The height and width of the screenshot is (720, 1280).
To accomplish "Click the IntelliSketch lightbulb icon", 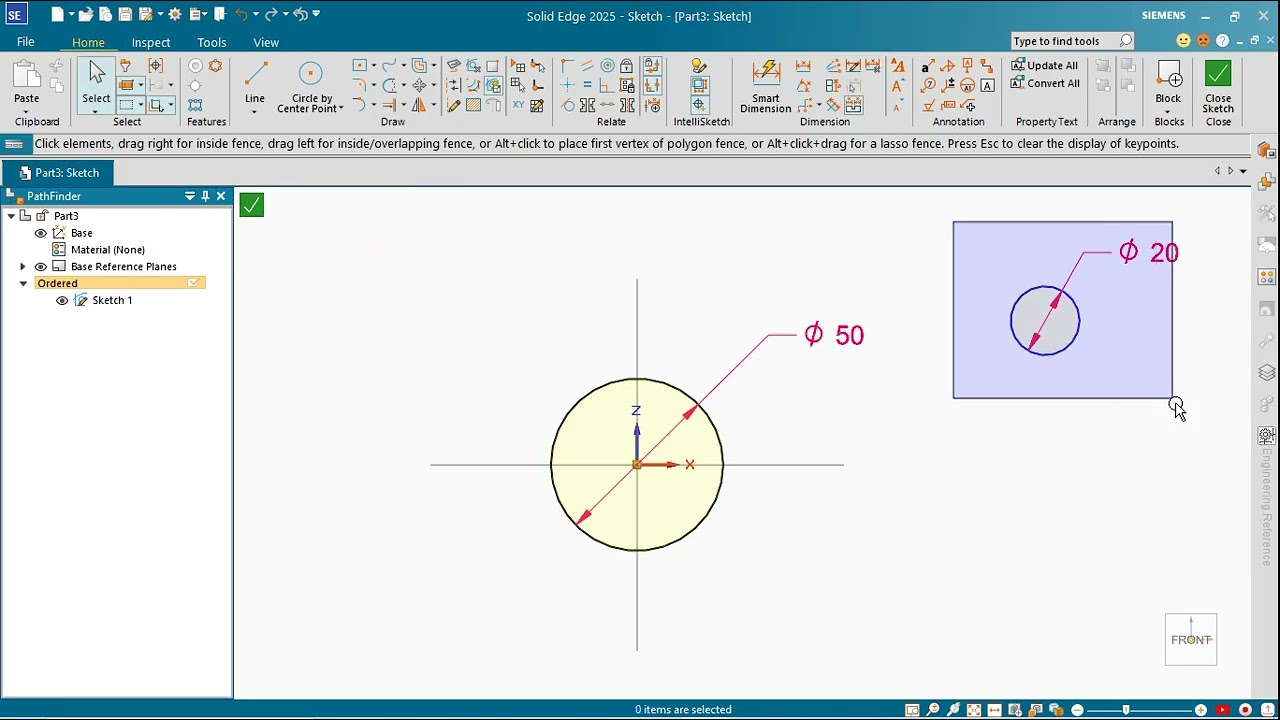I will (x=700, y=66).
